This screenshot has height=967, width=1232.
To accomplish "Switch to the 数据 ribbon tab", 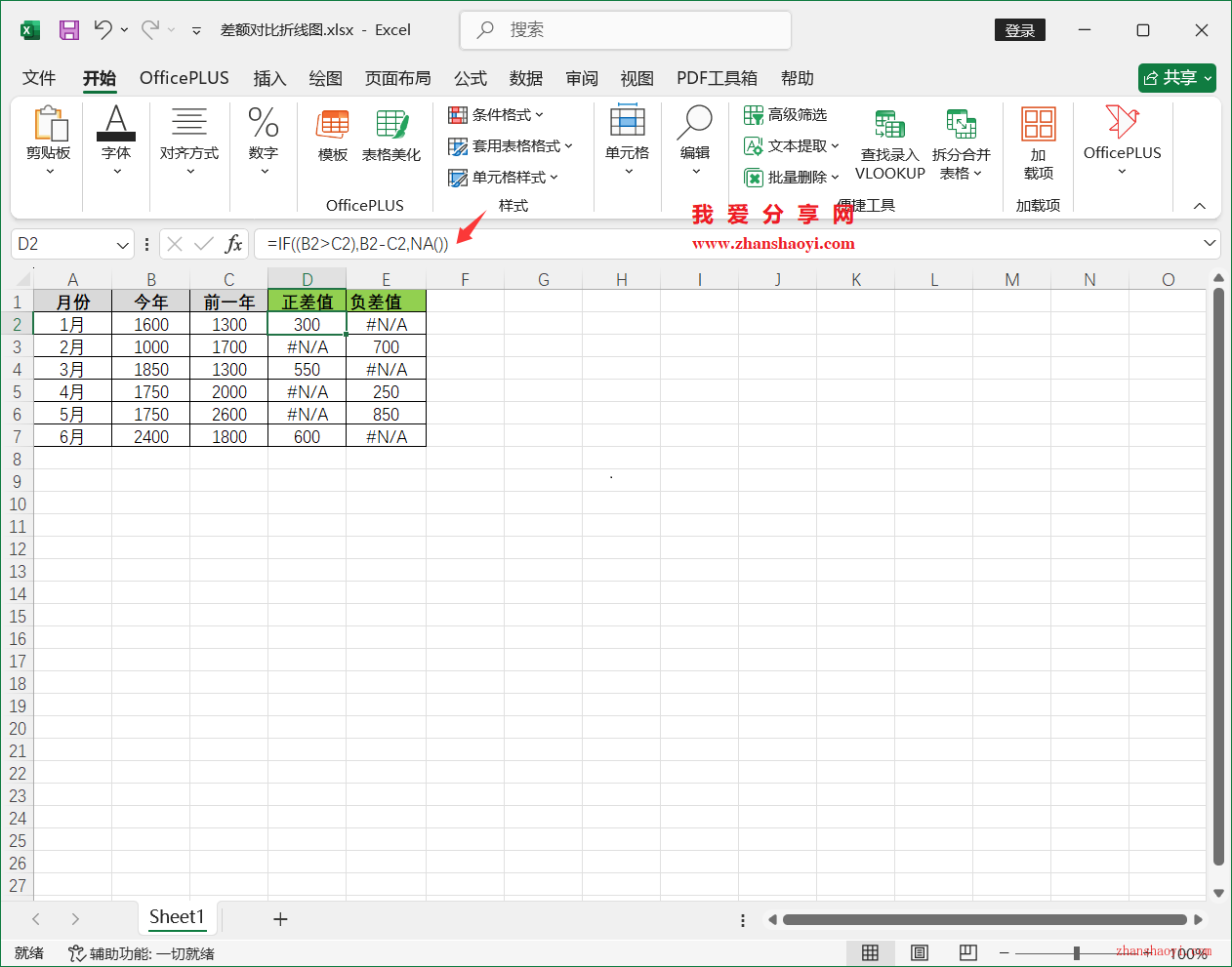I will (525, 78).
